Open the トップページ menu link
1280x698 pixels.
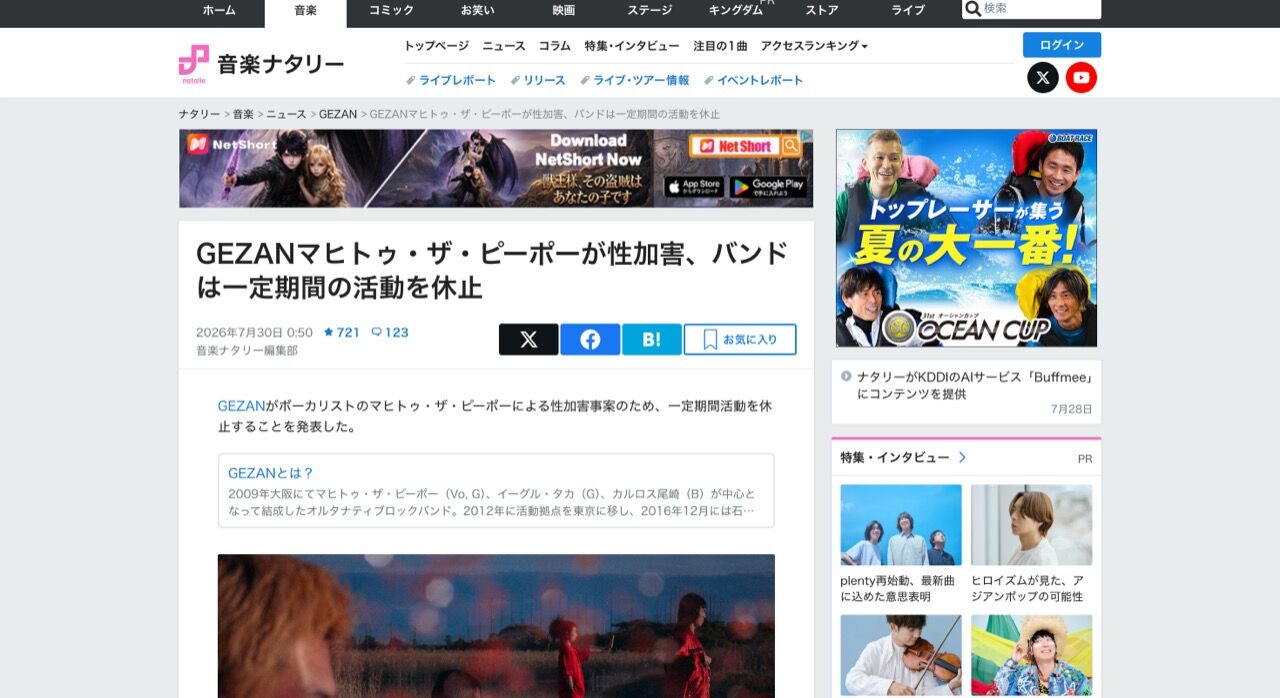[x=436, y=46]
